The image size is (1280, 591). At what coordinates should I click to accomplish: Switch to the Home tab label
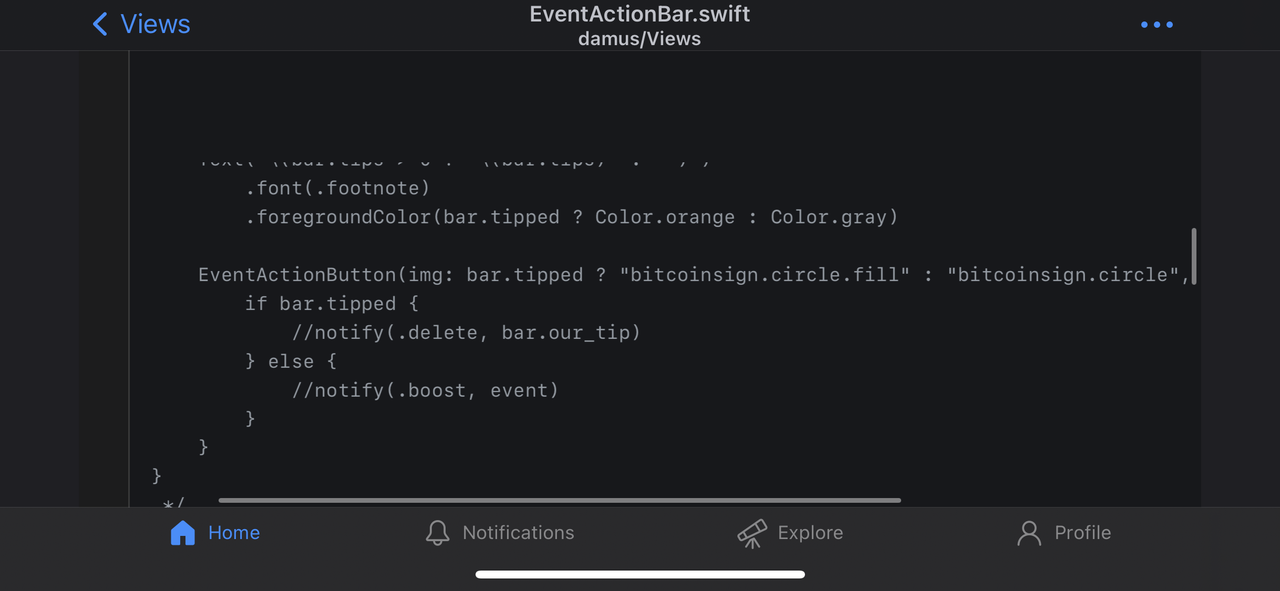[234, 533]
